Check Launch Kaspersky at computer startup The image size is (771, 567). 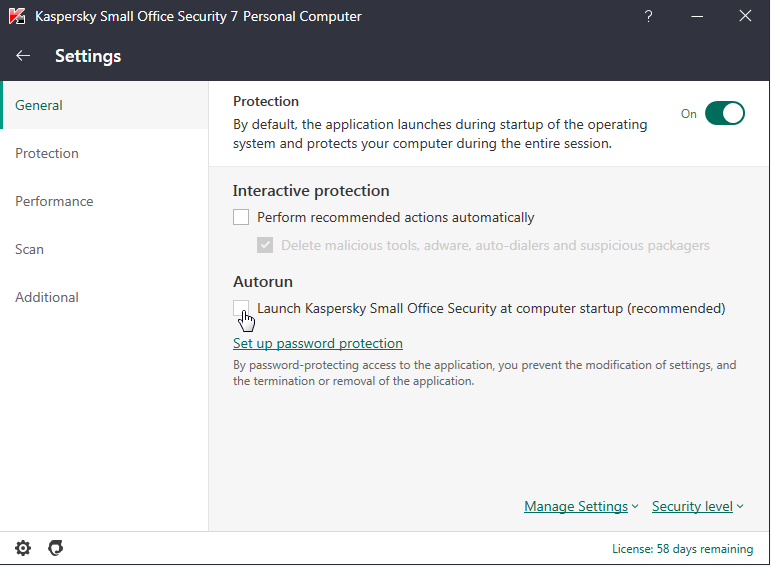point(241,308)
